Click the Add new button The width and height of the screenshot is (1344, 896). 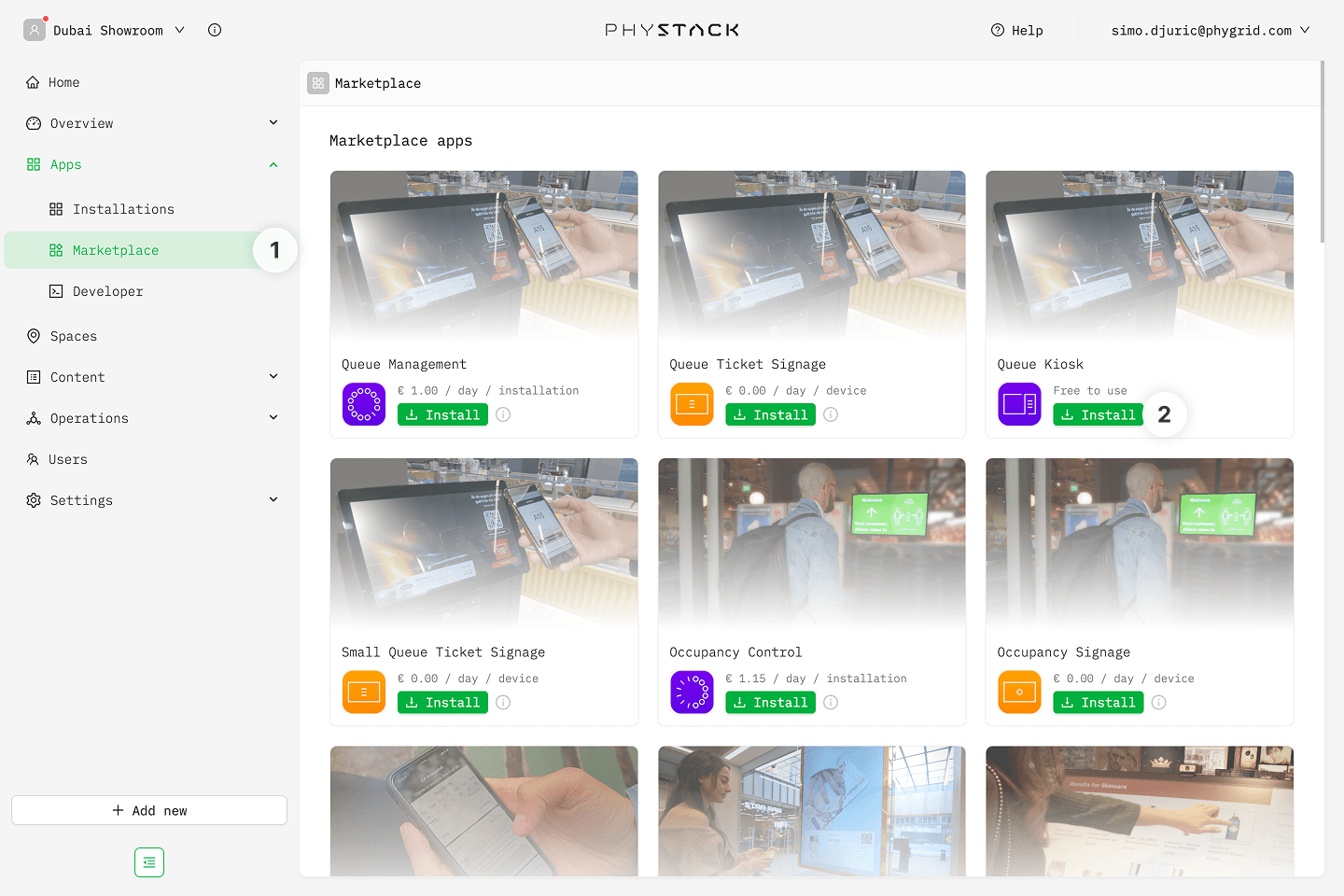[149, 810]
